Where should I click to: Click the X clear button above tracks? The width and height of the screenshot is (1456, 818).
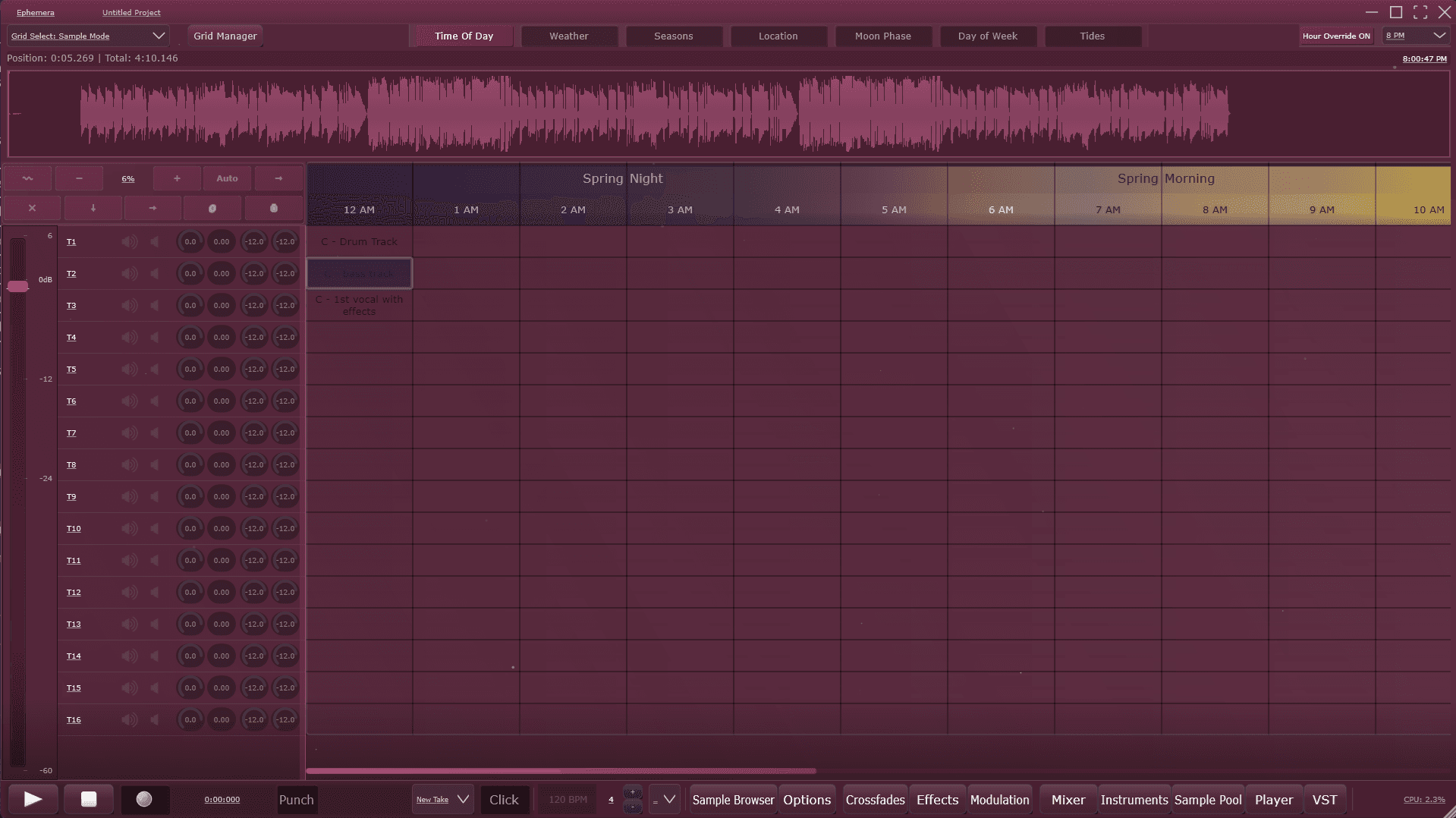32,208
